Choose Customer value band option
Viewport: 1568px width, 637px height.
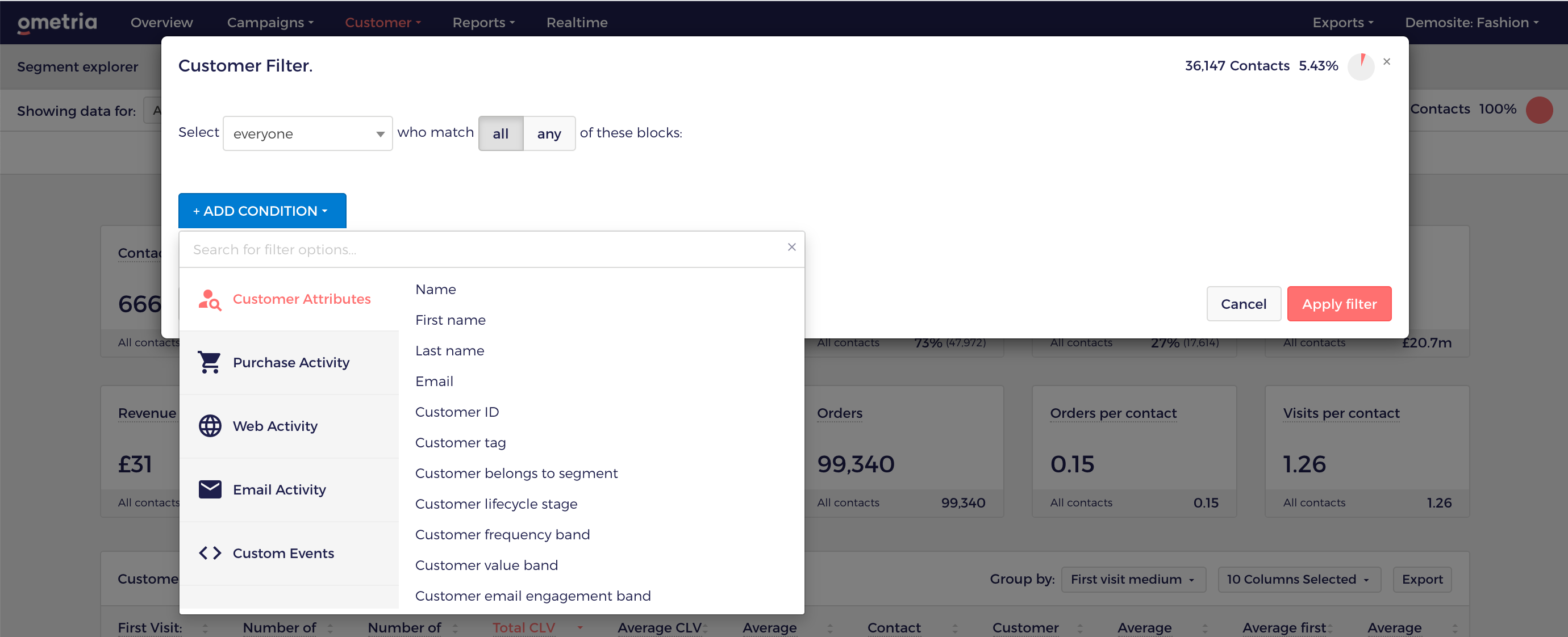click(486, 565)
